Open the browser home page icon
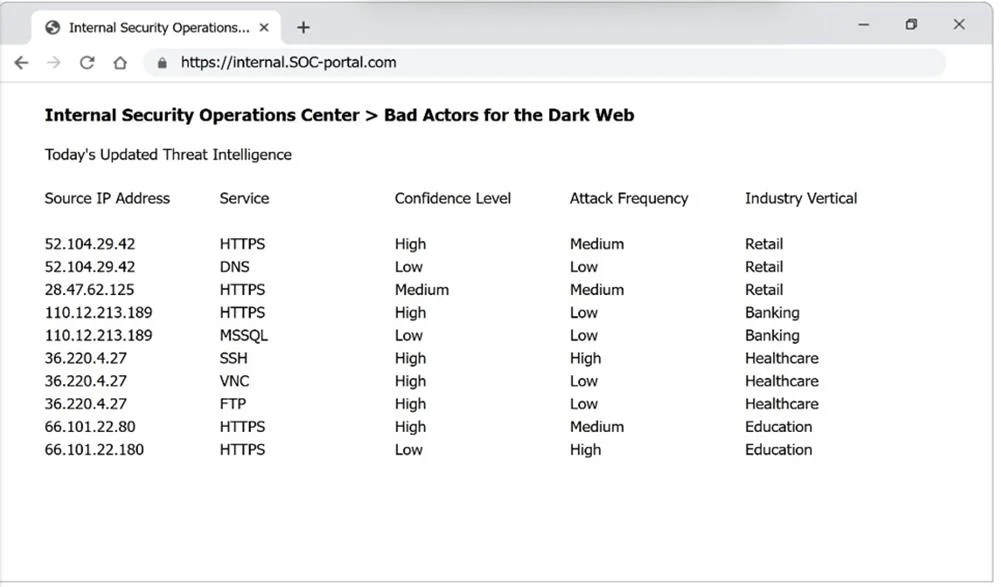The height and width of the screenshot is (587, 1001). click(x=120, y=63)
